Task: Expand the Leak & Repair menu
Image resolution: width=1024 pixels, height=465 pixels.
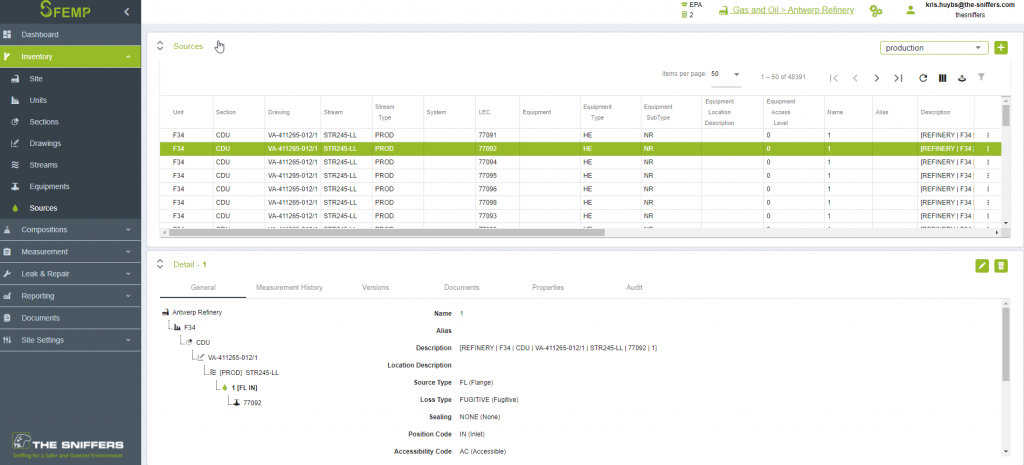Action: pos(70,274)
